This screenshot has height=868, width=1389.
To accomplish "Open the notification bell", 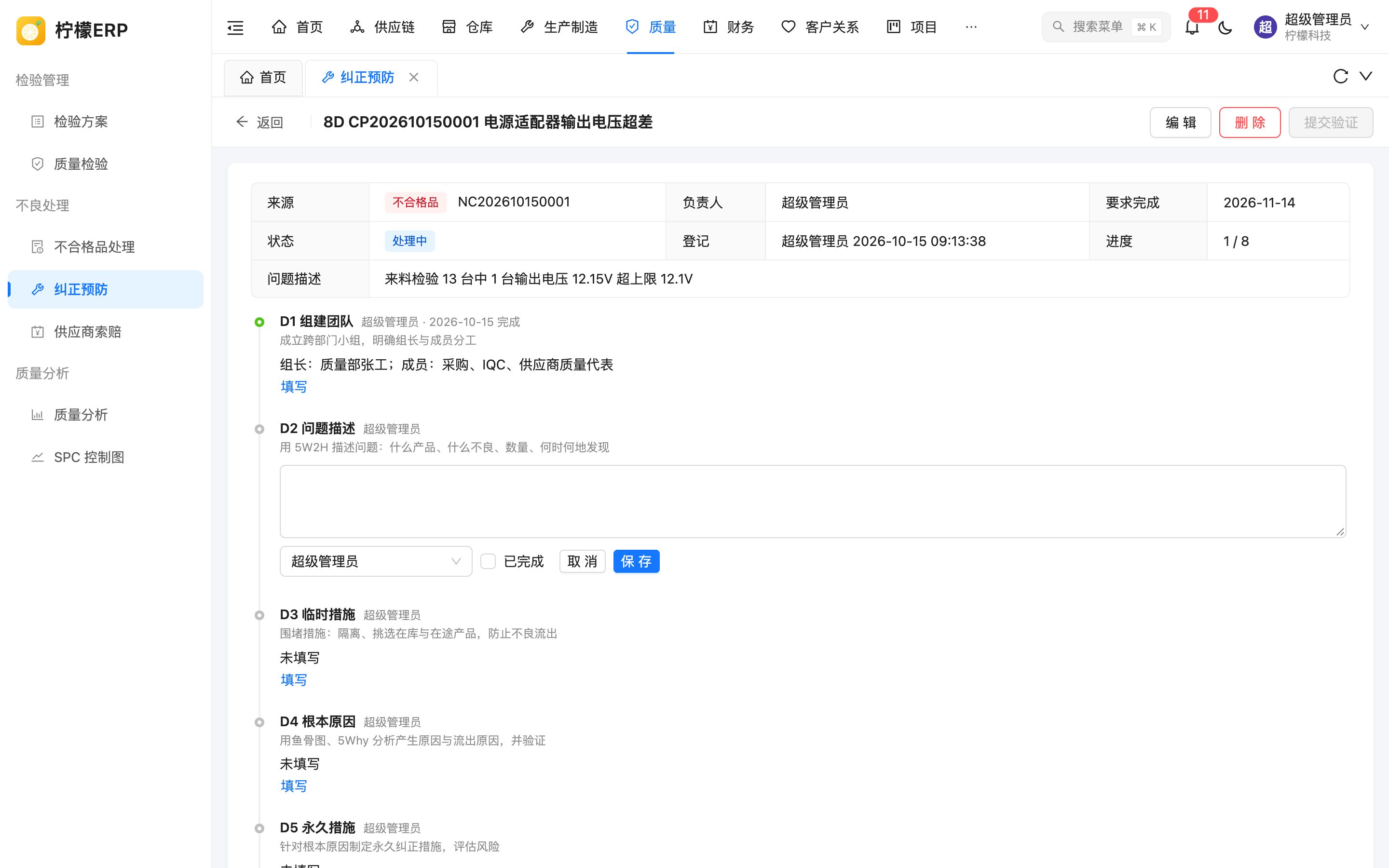I will point(1192,27).
